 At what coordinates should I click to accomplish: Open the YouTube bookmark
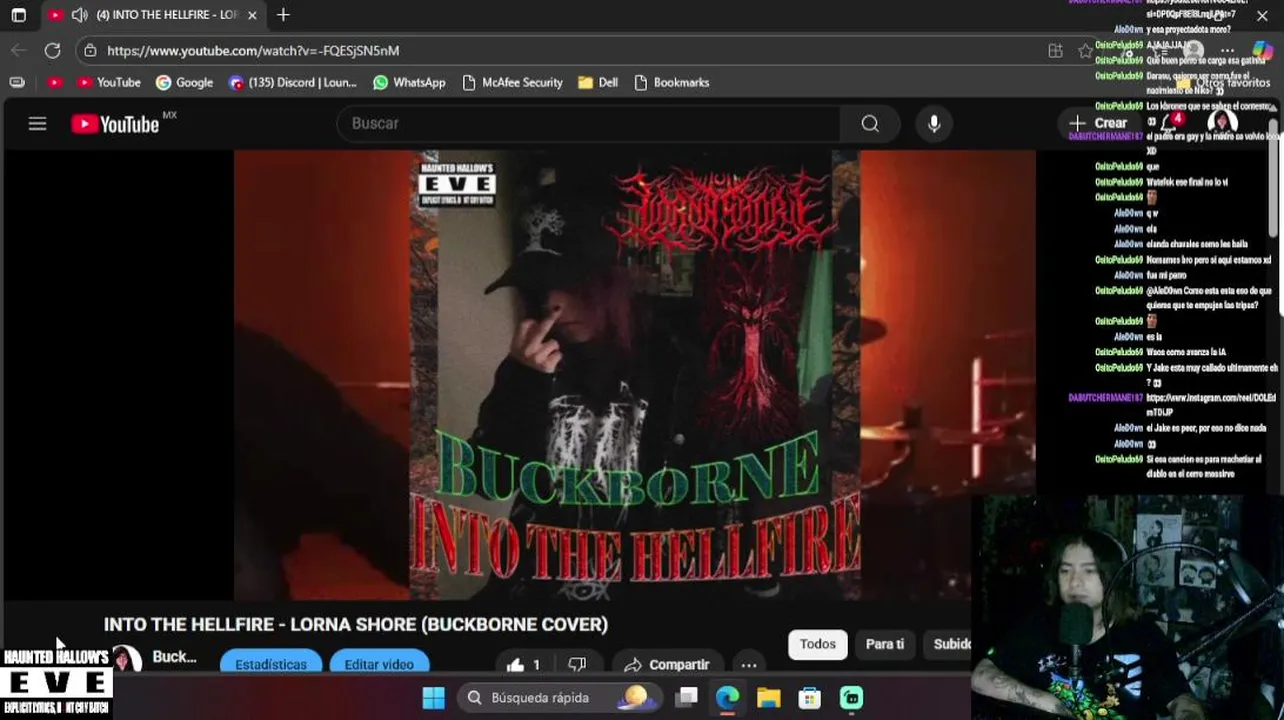coord(109,82)
